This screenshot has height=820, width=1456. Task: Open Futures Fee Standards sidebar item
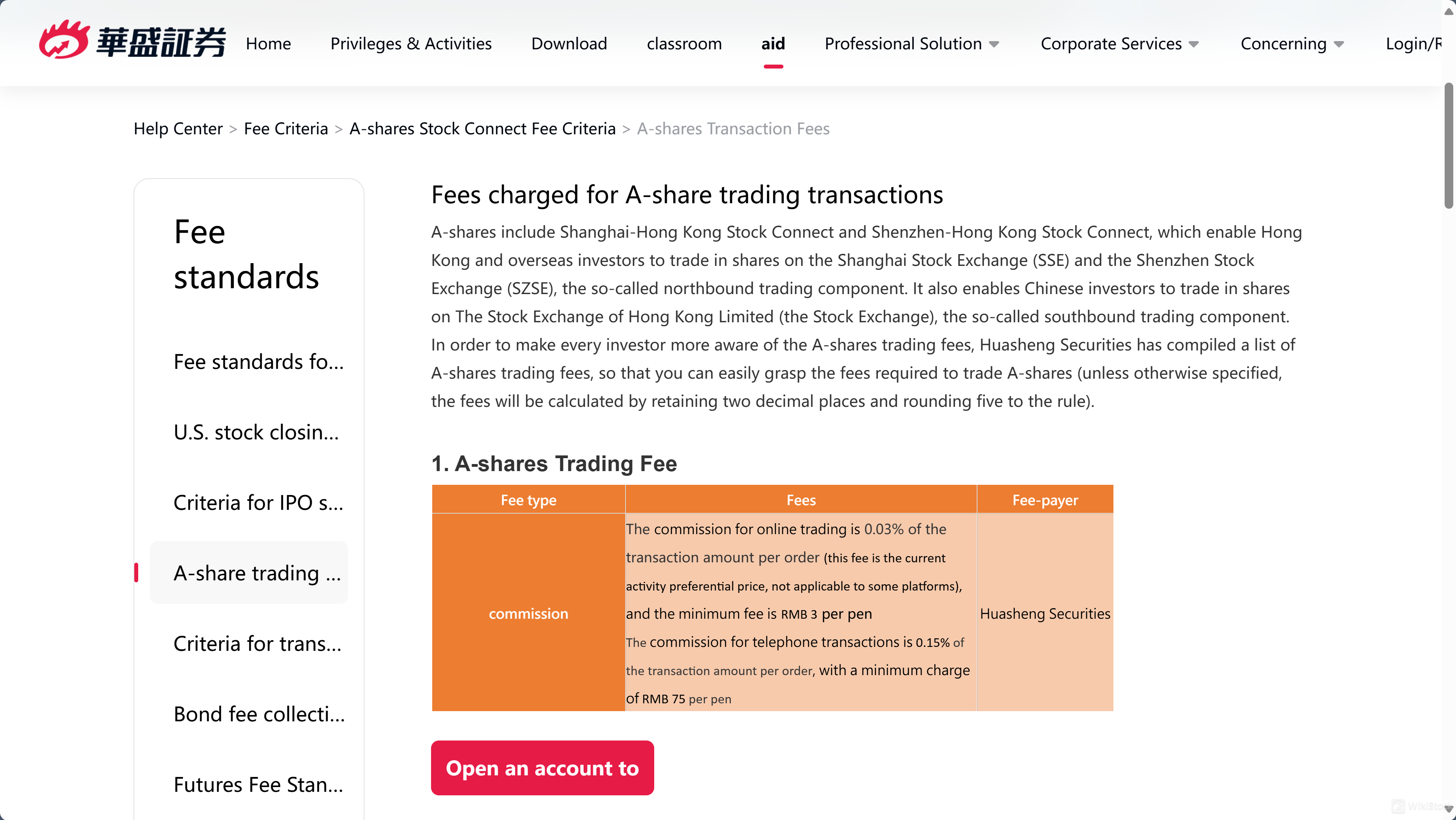pyautogui.click(x=258, y=784)
